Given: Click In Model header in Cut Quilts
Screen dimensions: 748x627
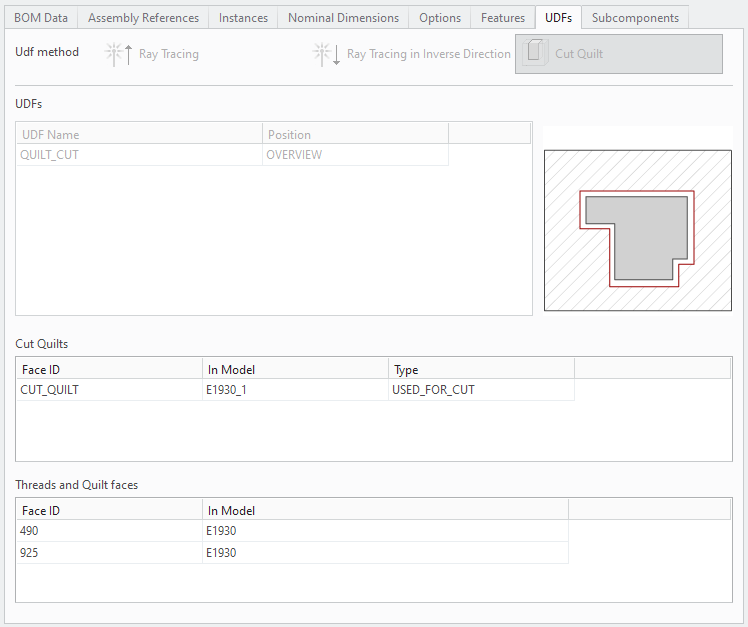Looking at the screenshot, I should click(295, 370).
